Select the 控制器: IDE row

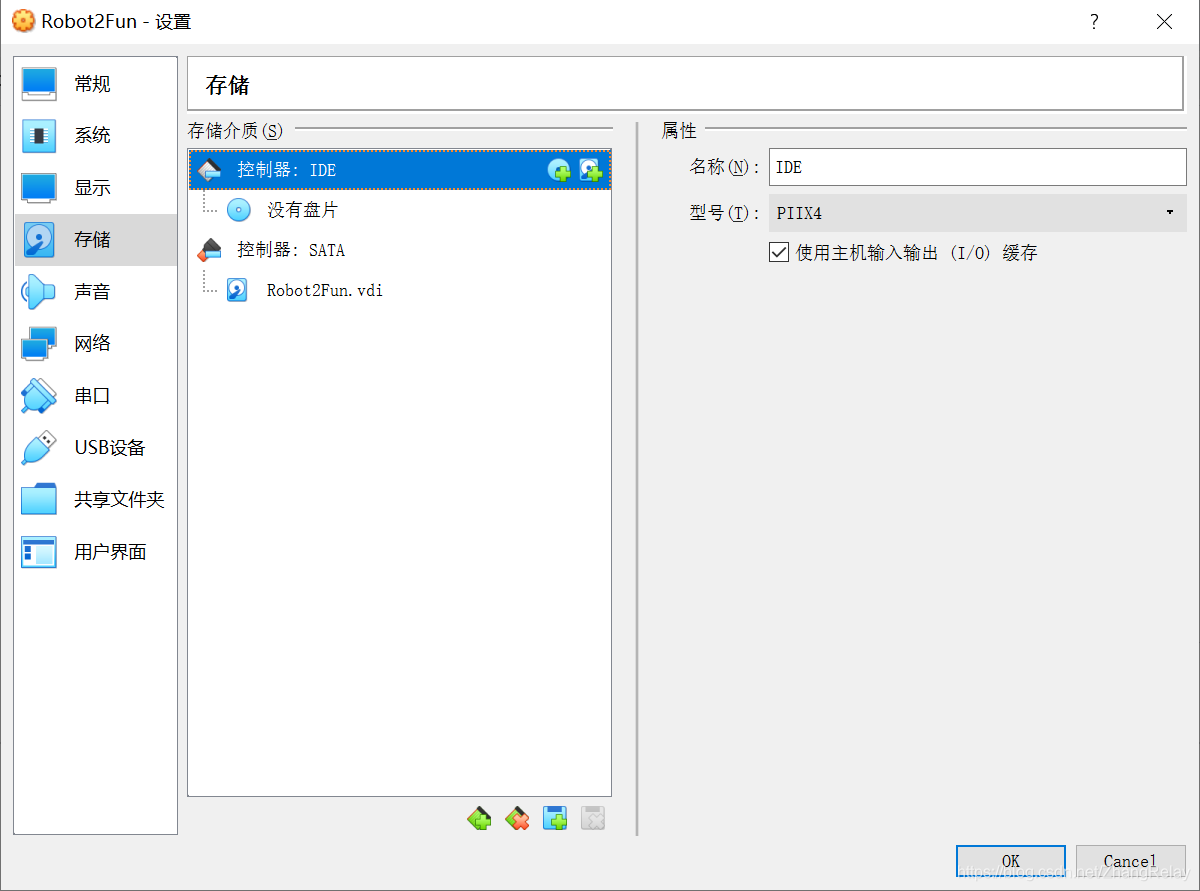399,170
